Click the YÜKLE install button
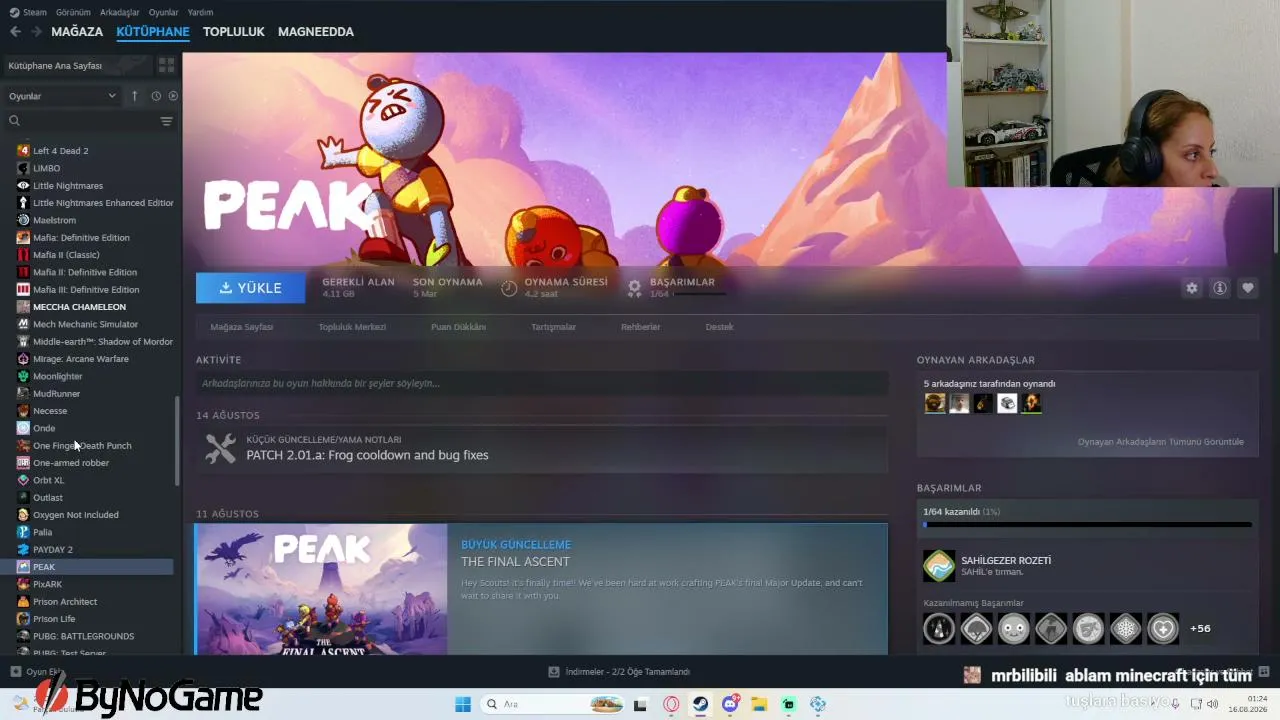Image resolution: width=1280 pixels, height=720 pixels. coord(250,288)
